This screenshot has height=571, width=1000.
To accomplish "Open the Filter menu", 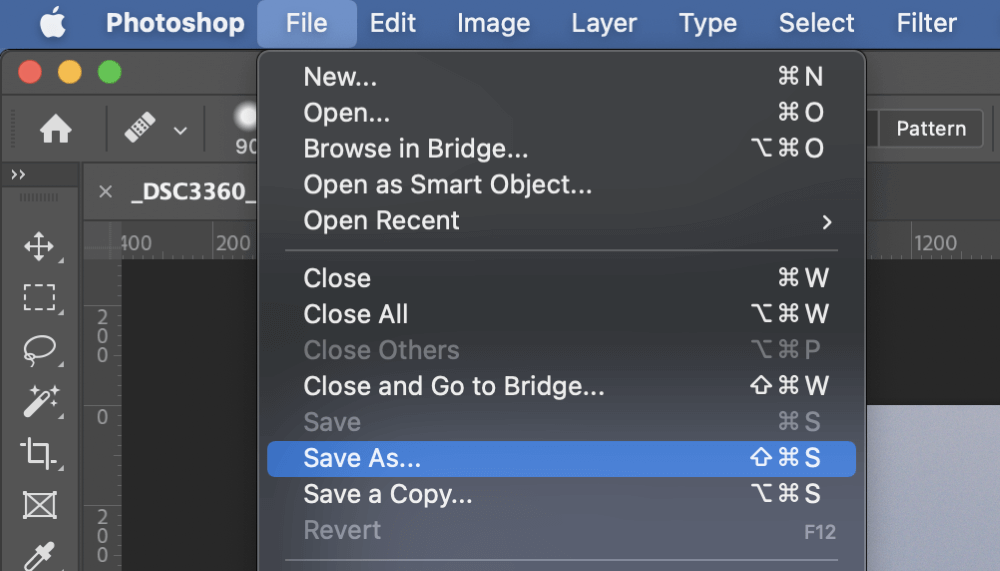I will 926,24.
